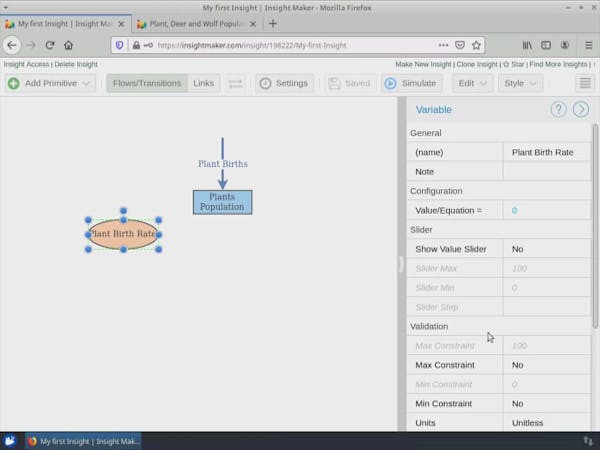Image resolution: width=600 pixels, height=450 pixels.
Task: Toggle the Max Constraint No value
Action: (x=547, y=365)
